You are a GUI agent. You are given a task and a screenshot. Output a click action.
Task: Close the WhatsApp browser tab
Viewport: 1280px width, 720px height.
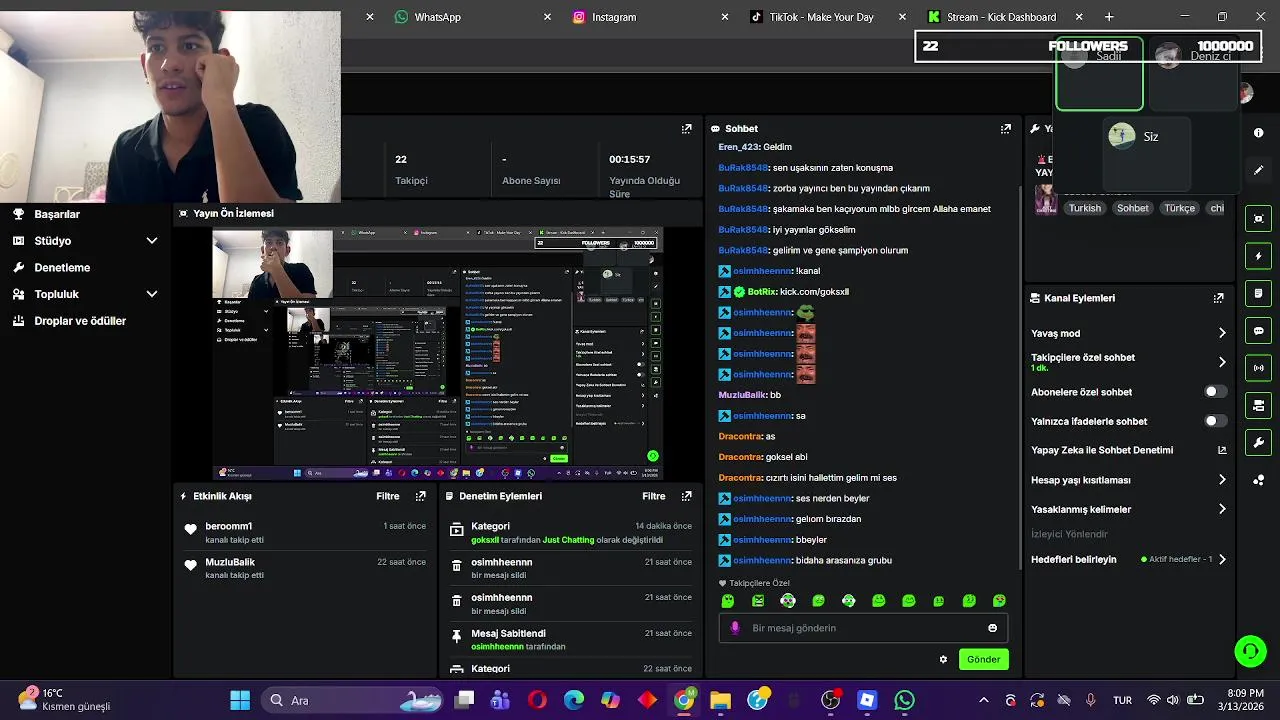(547, 17)
